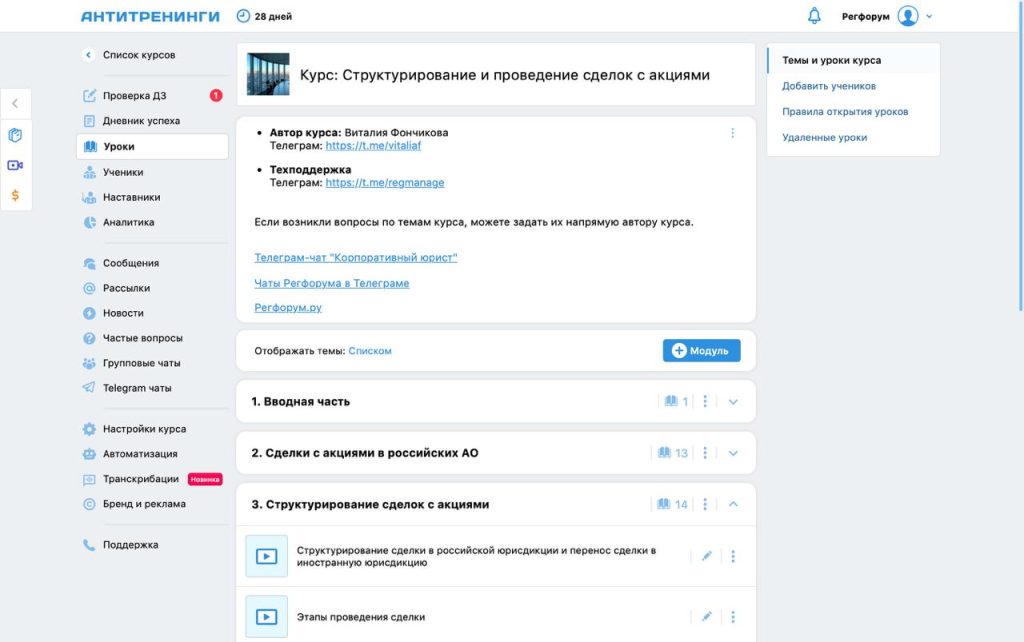1024x642 pixels.
Task: Click the course cover thumbnail image
Action: pyautogui.click(x=268, y=75)
